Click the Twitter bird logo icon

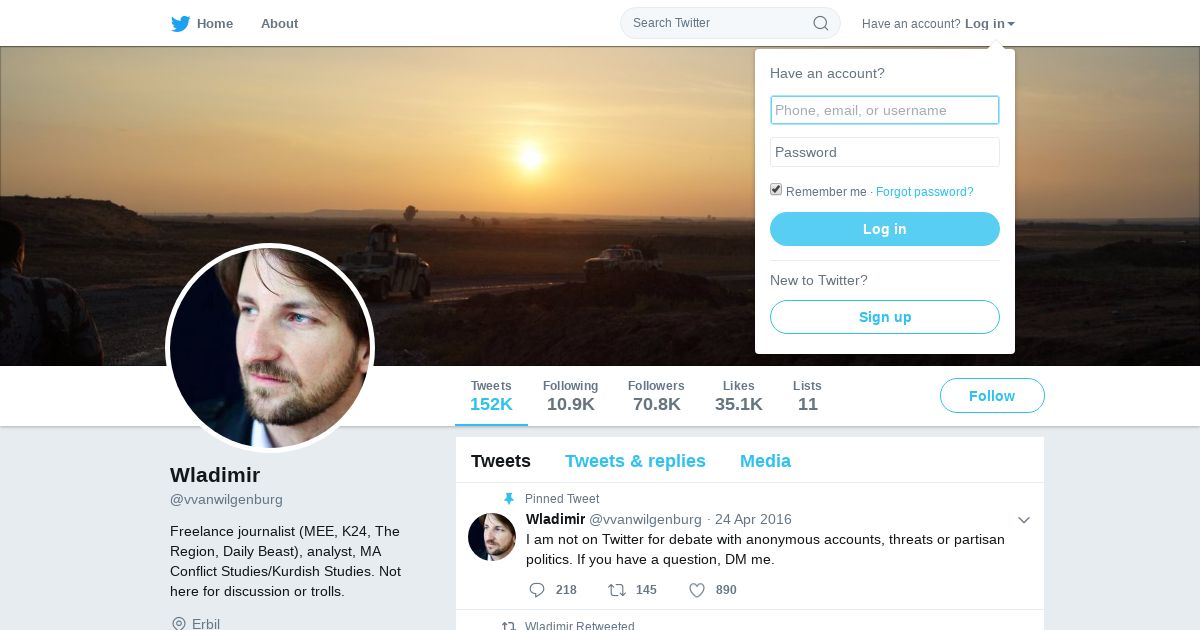coord(180,24)
